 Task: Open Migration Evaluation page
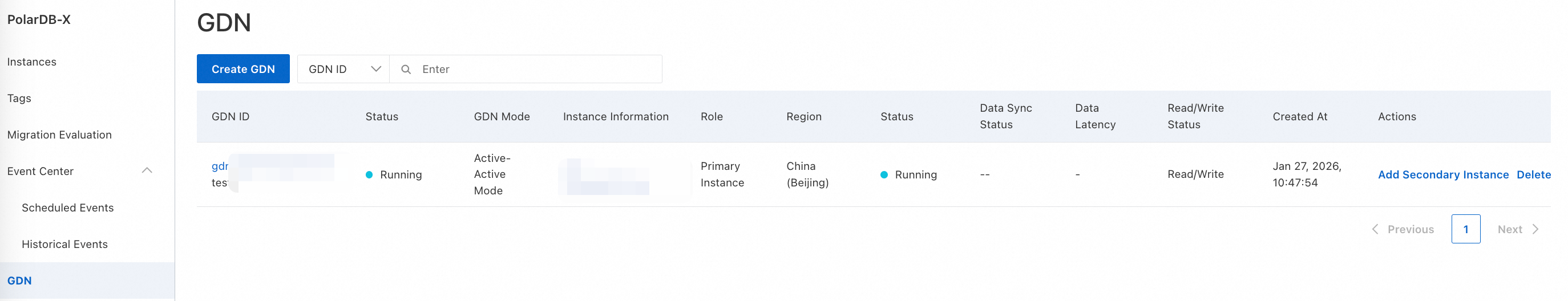(60, 135)
